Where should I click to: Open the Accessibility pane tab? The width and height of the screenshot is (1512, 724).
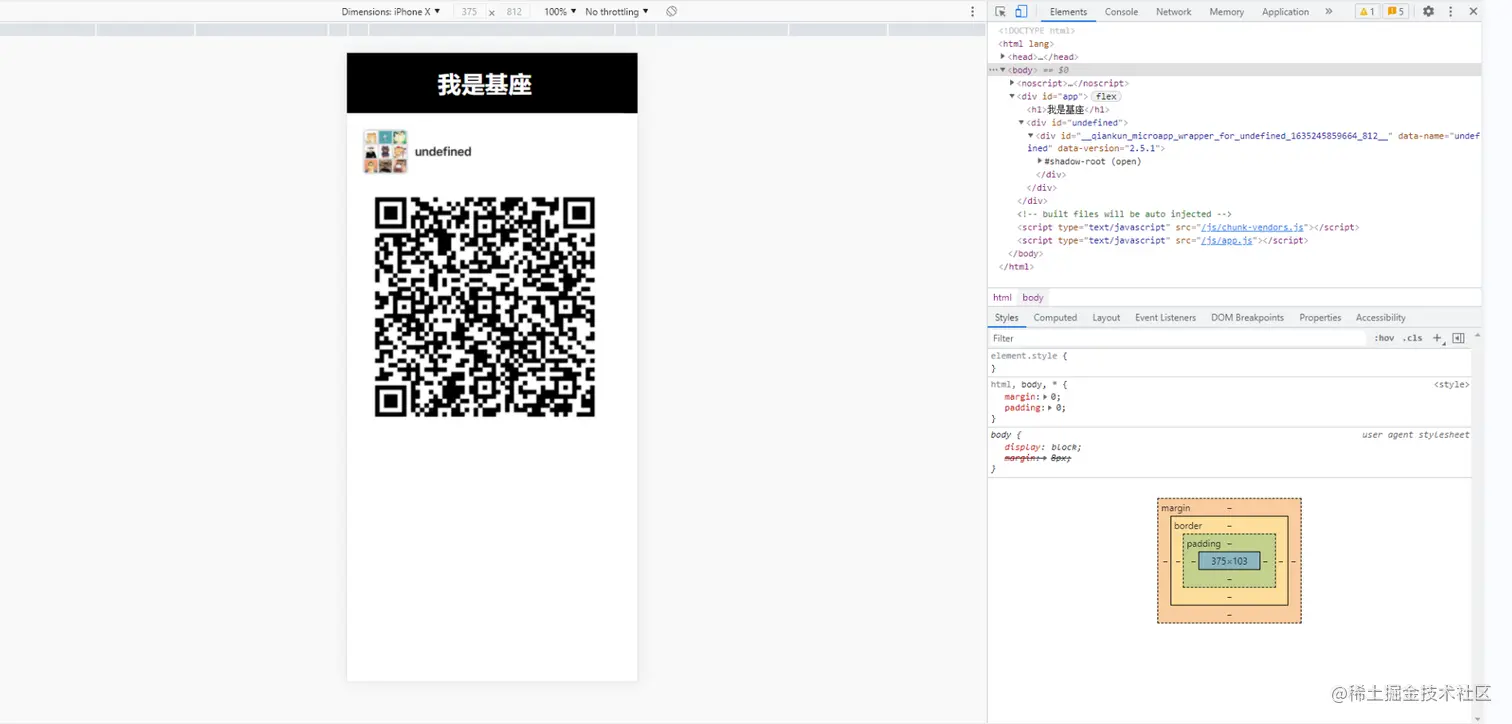(x=1380, y=318)
